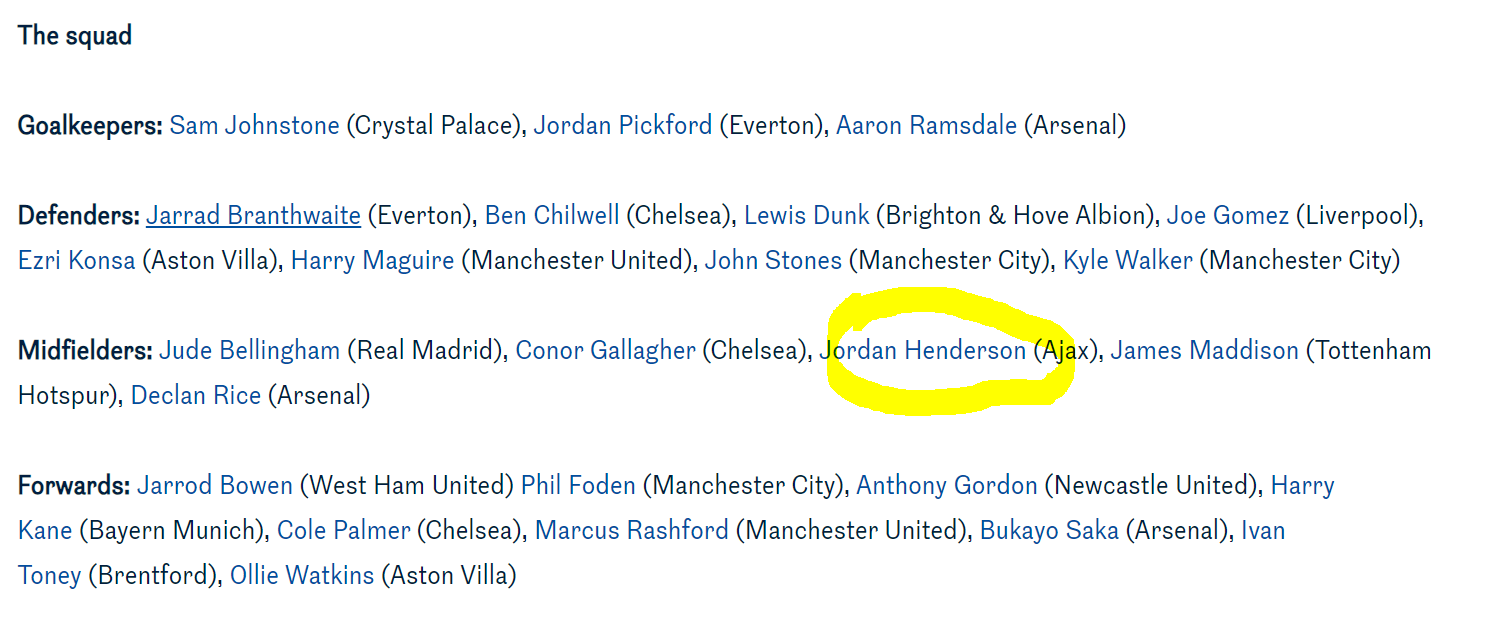Image resolution: width=1489 pixels, height=622 pixels.
Task: Open the Lewis Dunk link
Action: point(807,216)
